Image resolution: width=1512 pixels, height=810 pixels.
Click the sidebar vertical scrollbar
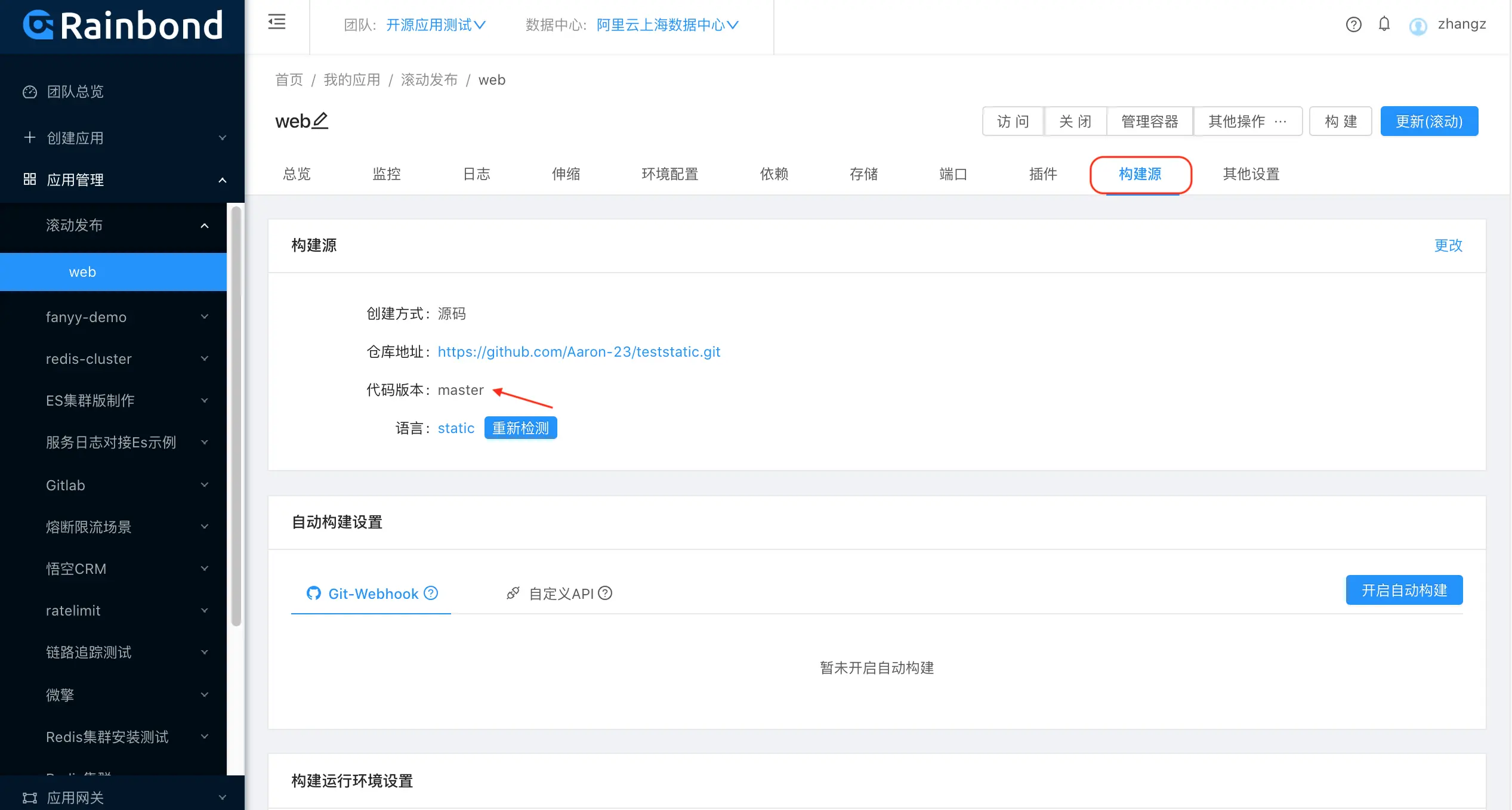coord(236,415)
